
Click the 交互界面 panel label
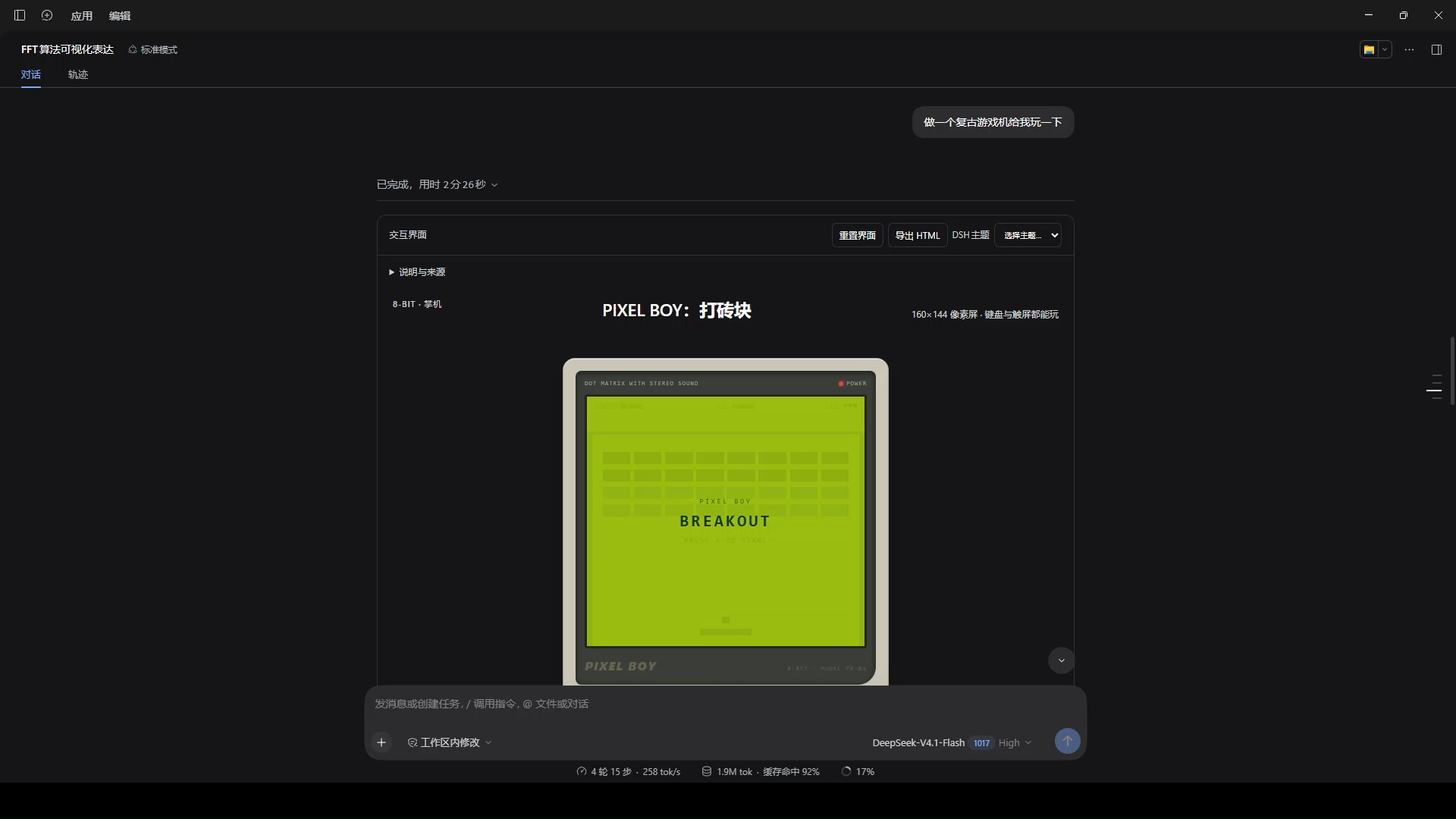408,235
